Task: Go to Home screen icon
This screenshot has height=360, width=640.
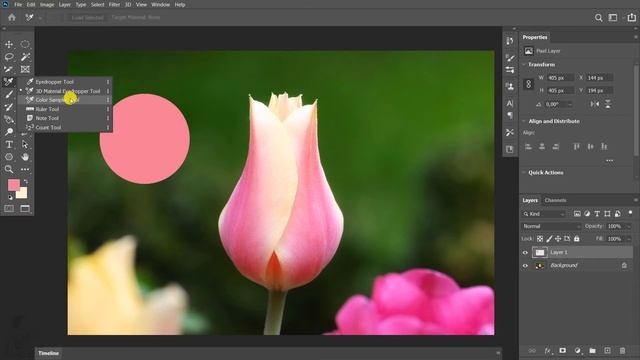Action: coord(12,18)
